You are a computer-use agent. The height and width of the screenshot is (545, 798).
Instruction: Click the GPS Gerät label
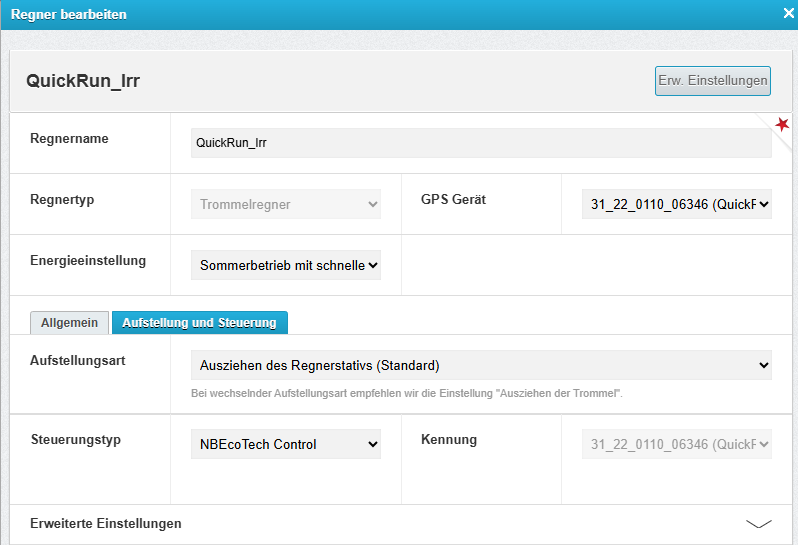tap(453, 199)
